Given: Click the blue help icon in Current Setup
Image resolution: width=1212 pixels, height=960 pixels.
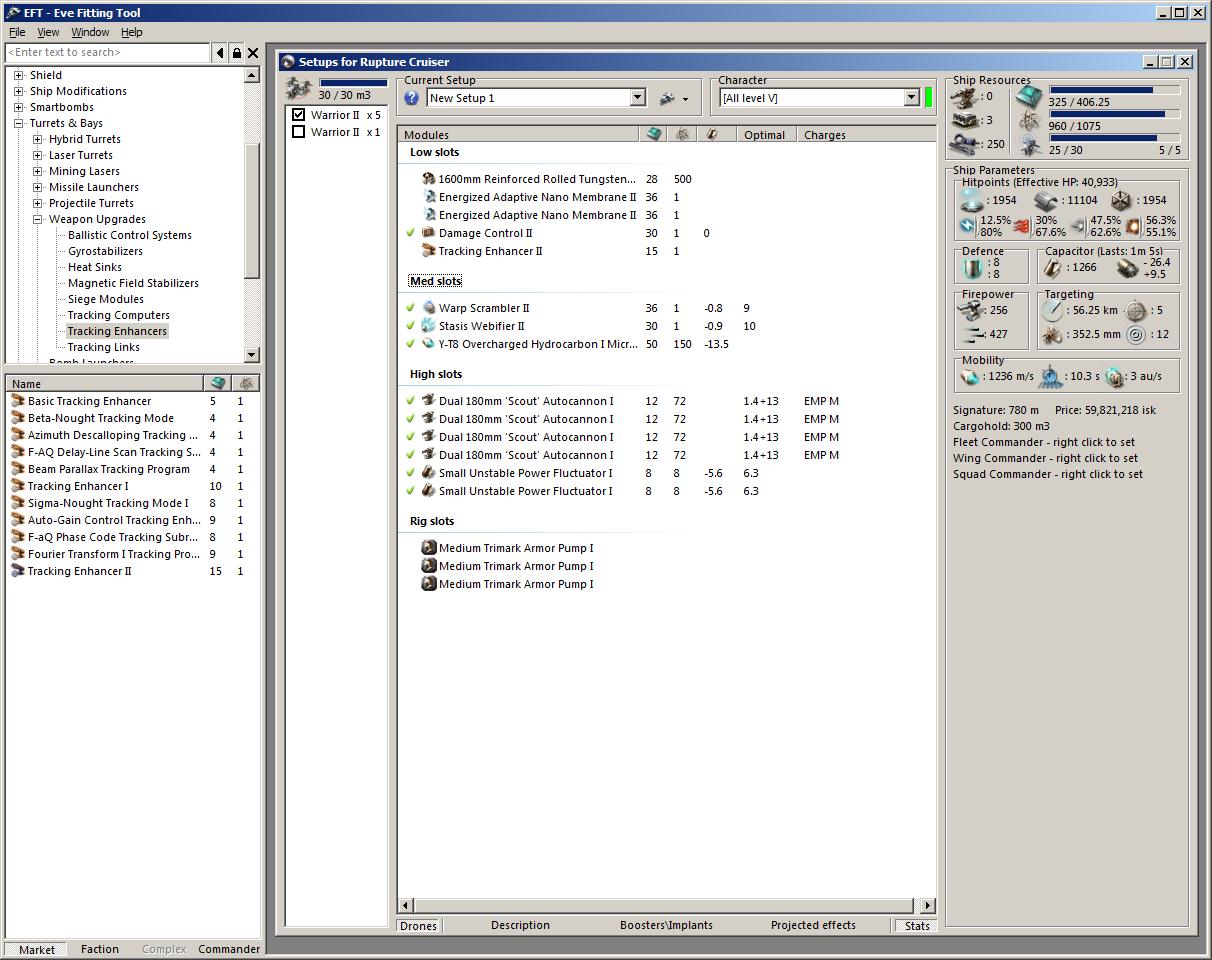Looking at the screenshot, I should [x=411, y=98].
